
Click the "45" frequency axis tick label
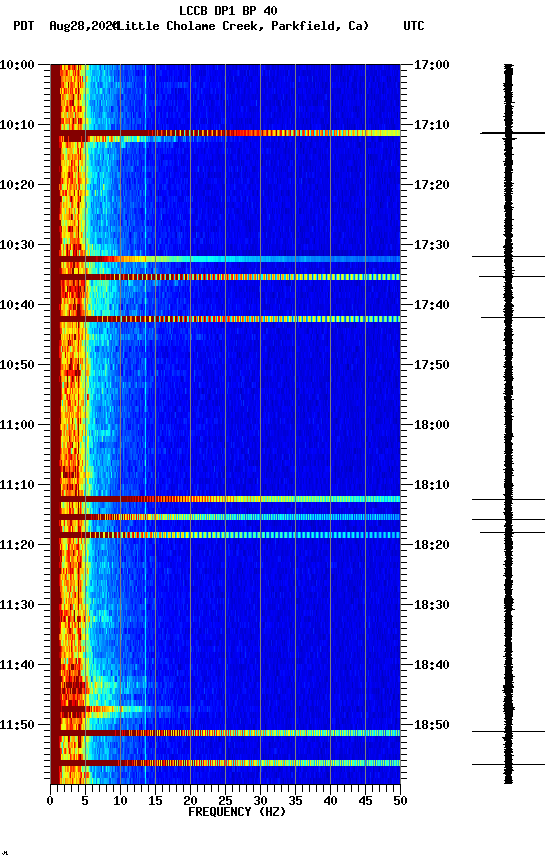365,801
